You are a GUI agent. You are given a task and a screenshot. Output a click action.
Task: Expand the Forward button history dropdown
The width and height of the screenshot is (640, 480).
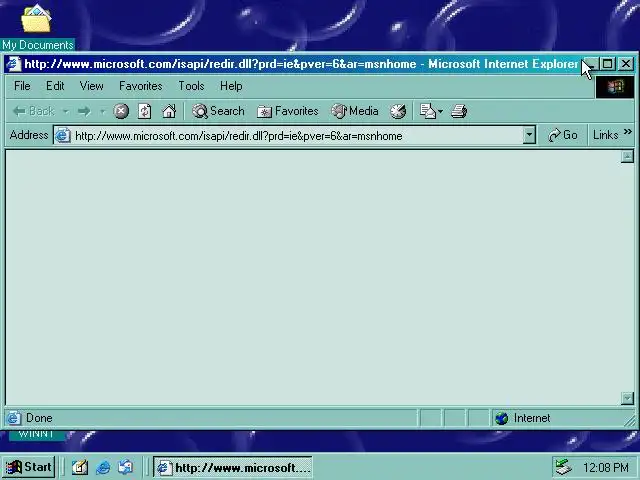point(102,111)
